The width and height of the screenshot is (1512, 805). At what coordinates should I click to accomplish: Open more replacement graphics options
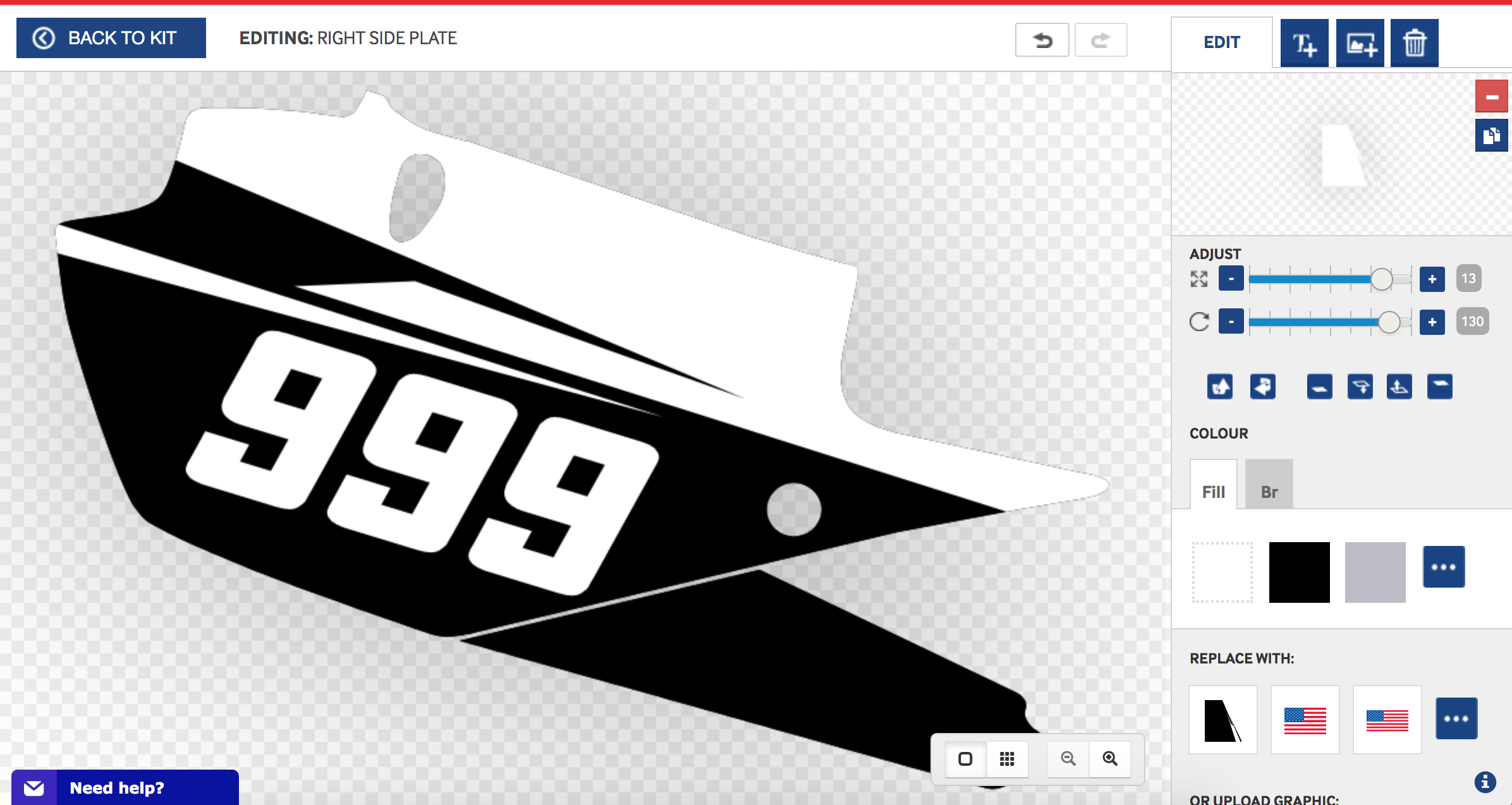pyautogui.click(x=1456, y=718)
